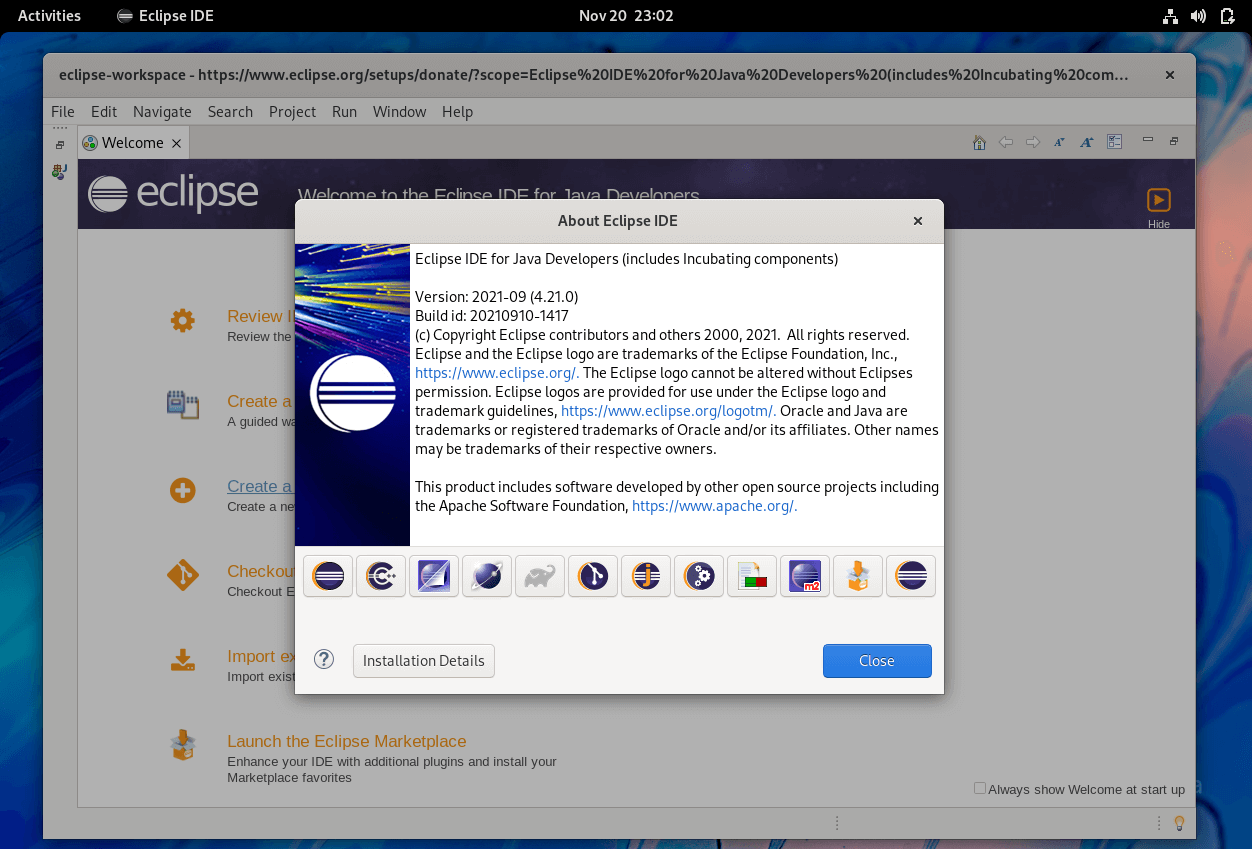Click the orange Import download-tray icon
Screen dimensions: 1252x849
click(x=182, y=660)
